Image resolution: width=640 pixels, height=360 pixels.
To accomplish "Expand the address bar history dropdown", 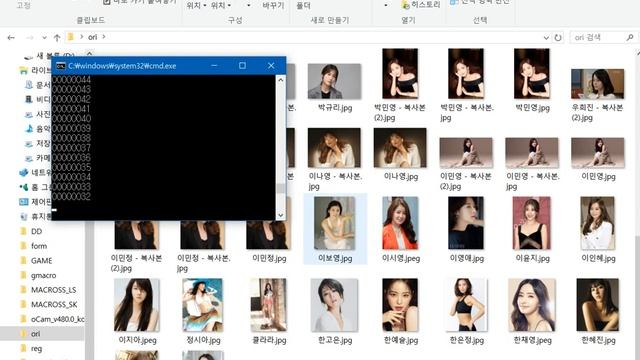I will coord(546,38).
